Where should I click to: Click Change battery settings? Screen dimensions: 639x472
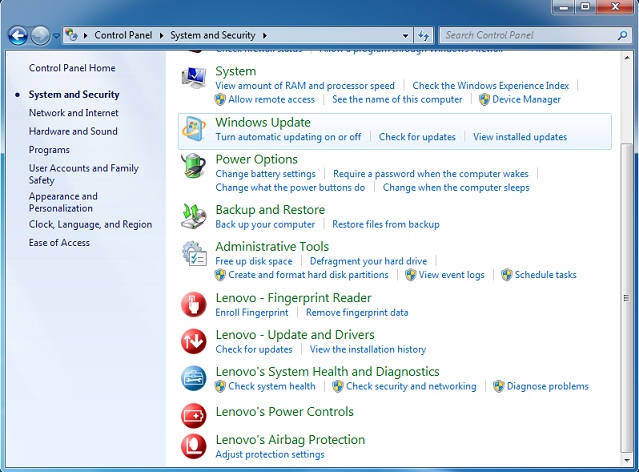(x=265, y=174)
